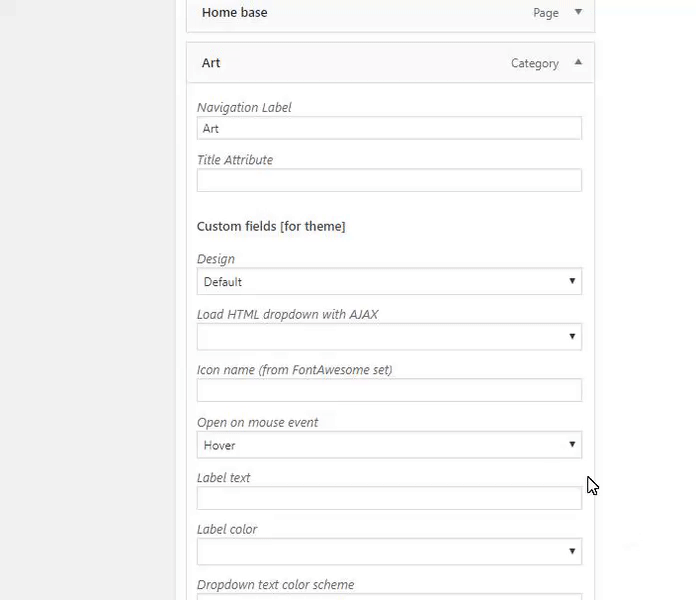Click the Icon name FontAwesome input field
Image resolution: width=696 pixels, height=600 pixels.
pyautogui.click(x=389, y=390)
